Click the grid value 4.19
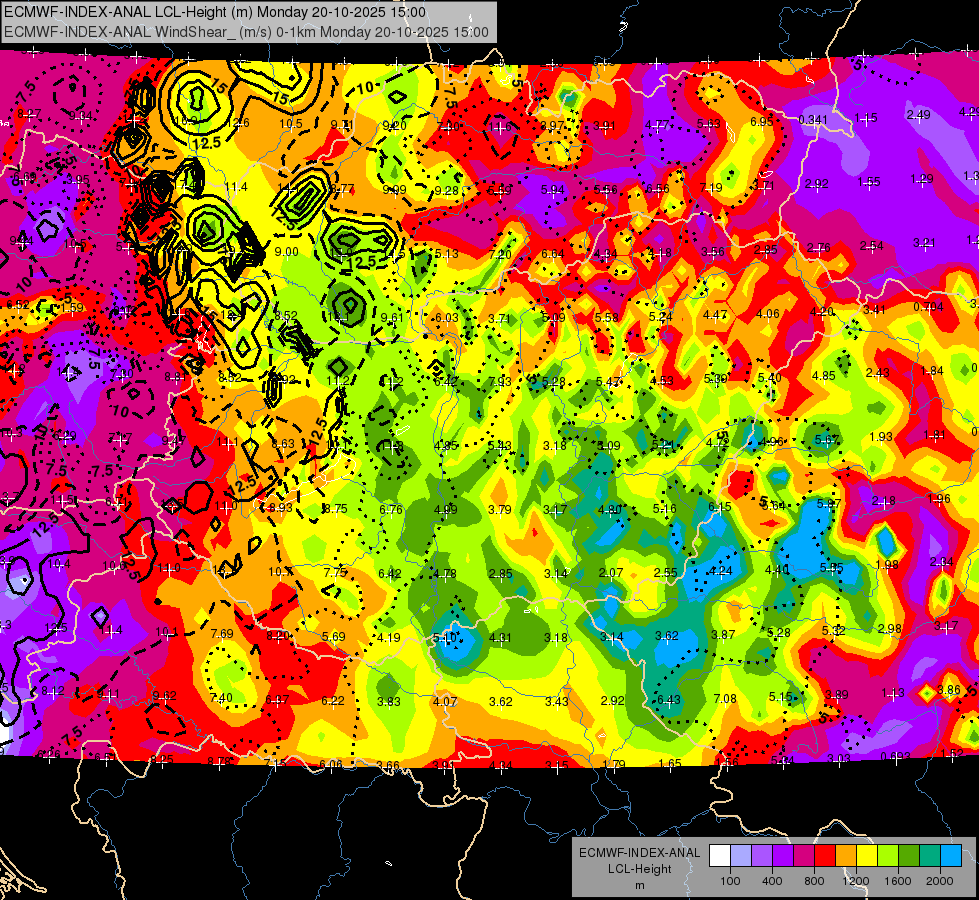 click(389, 638)
